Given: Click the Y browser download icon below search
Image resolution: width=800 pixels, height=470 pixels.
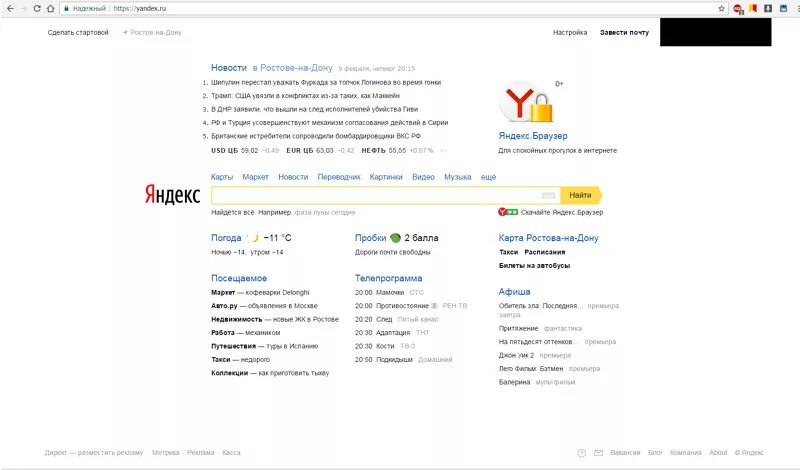Looking at the screenshot, I should pos(508,212).
